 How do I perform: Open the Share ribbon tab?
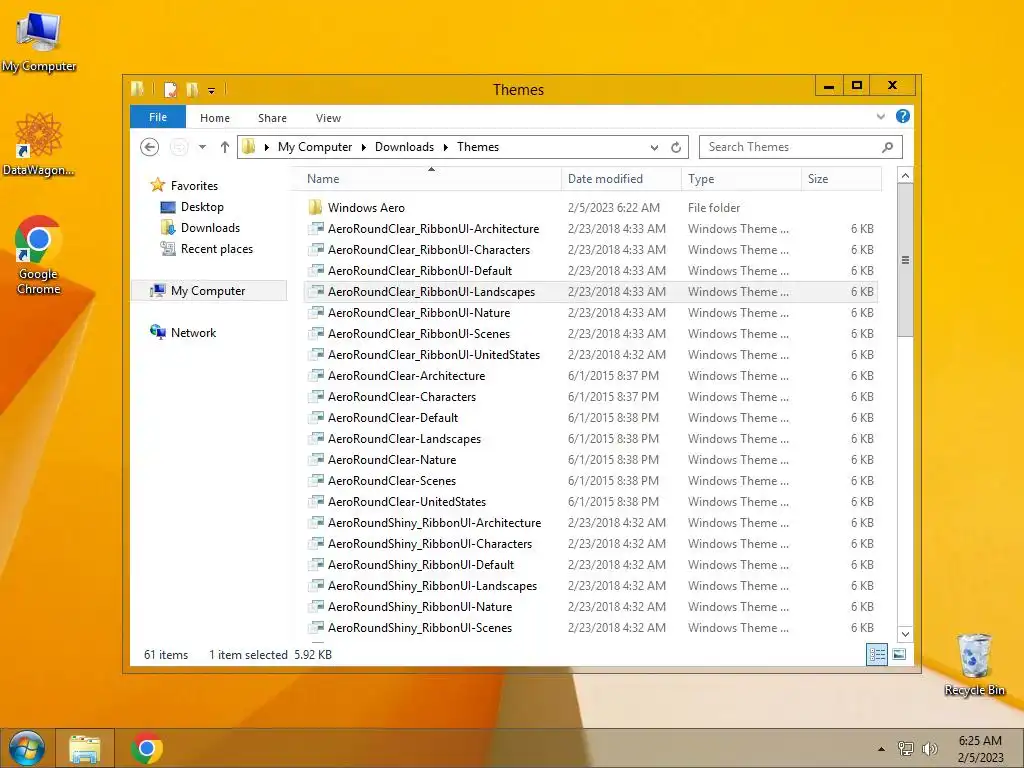(272, 118)
